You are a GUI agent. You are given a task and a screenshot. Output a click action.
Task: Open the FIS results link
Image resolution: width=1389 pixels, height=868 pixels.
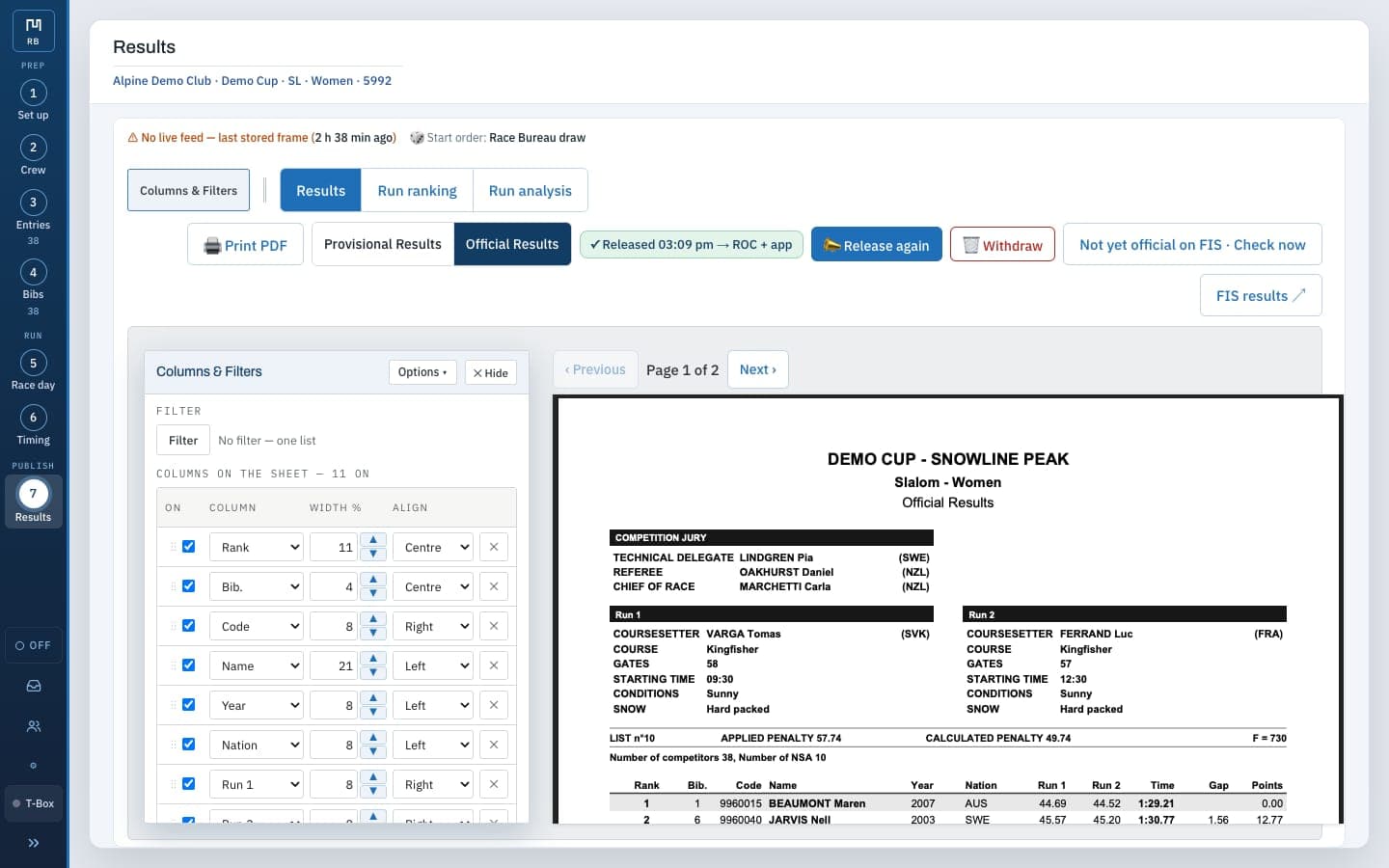[1261, 295]
